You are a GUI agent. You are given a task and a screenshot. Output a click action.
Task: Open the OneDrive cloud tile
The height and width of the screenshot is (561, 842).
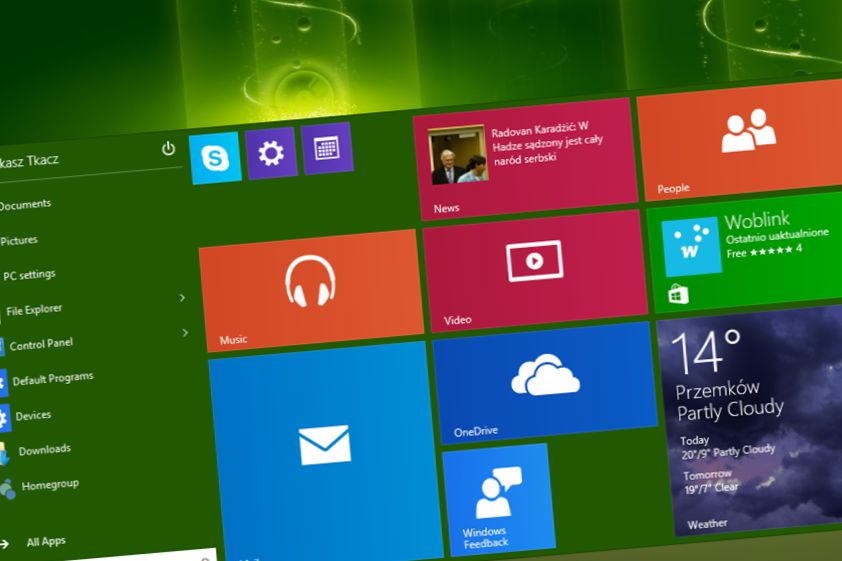[545, 383]
